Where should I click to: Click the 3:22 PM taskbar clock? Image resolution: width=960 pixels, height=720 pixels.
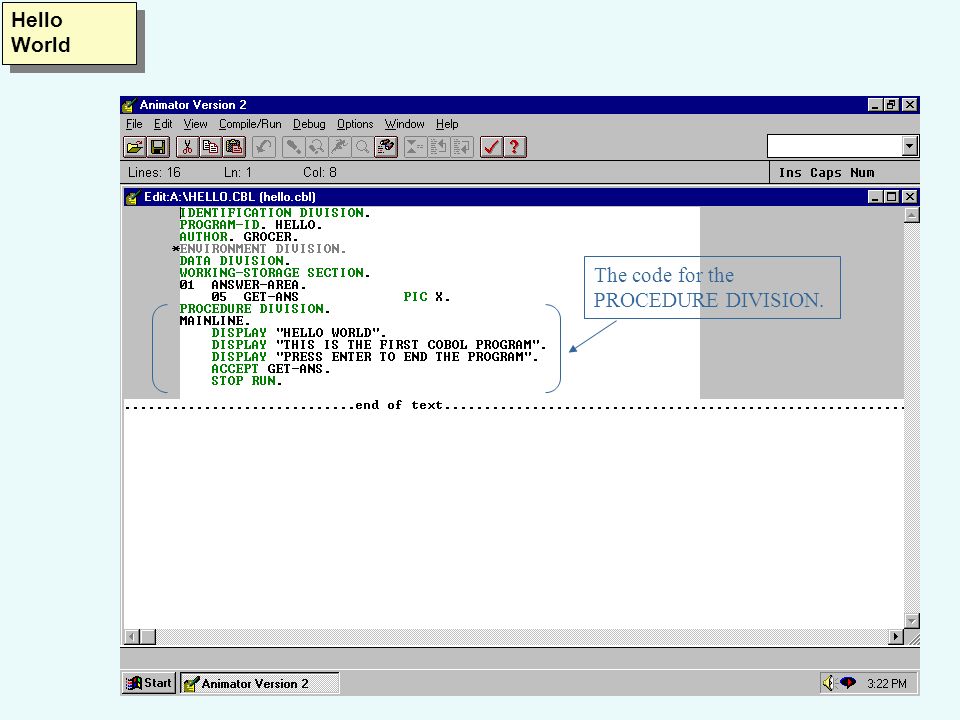pos(887,683)
